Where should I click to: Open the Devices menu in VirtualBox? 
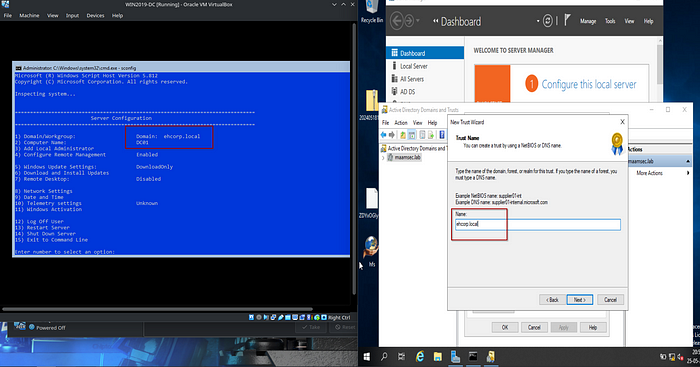coord(95,16)
